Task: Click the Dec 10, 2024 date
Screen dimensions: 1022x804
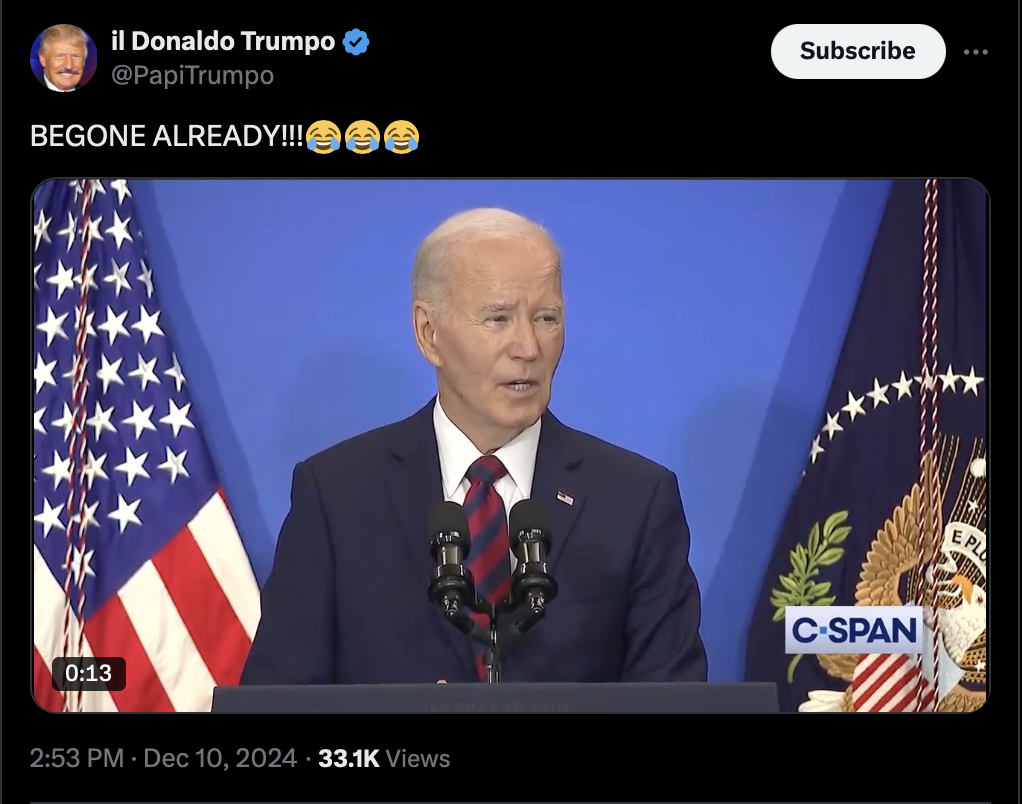Action: [x=220, y=758]
